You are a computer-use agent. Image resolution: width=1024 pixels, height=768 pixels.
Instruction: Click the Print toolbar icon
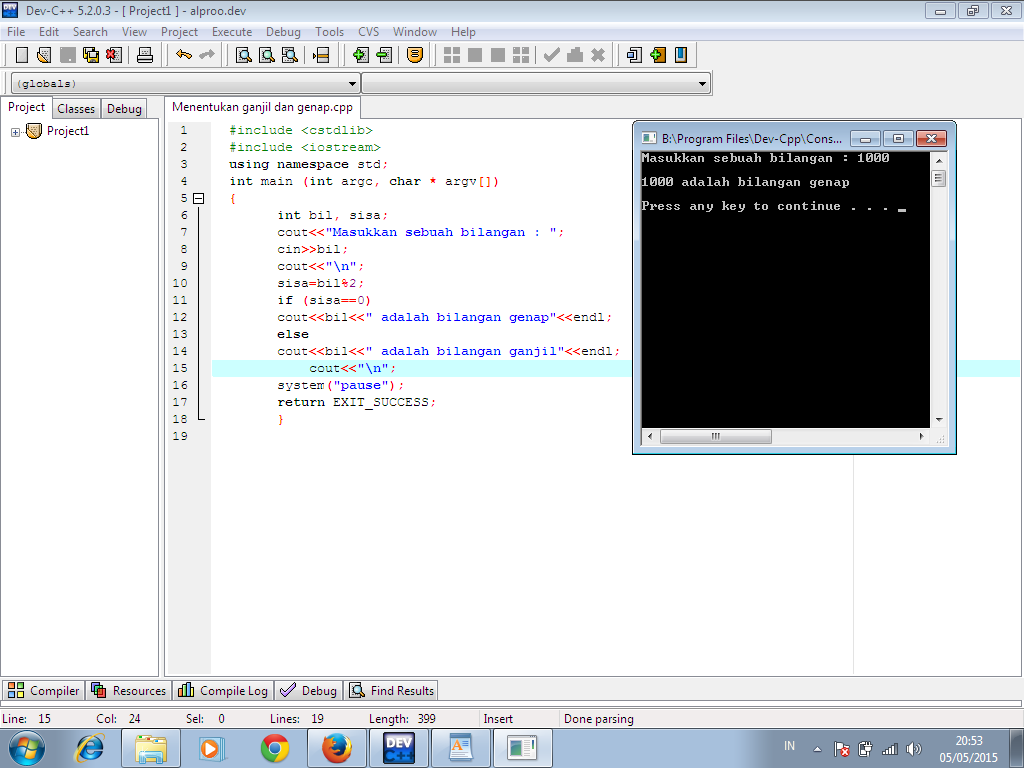(145, 55)
